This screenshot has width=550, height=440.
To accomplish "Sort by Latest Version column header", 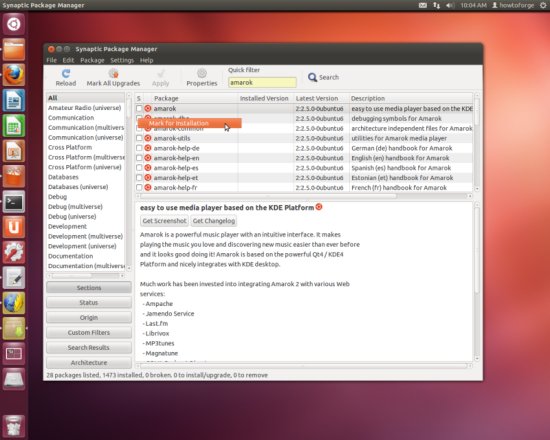I will pyautogui.click(x=321, y=98).
